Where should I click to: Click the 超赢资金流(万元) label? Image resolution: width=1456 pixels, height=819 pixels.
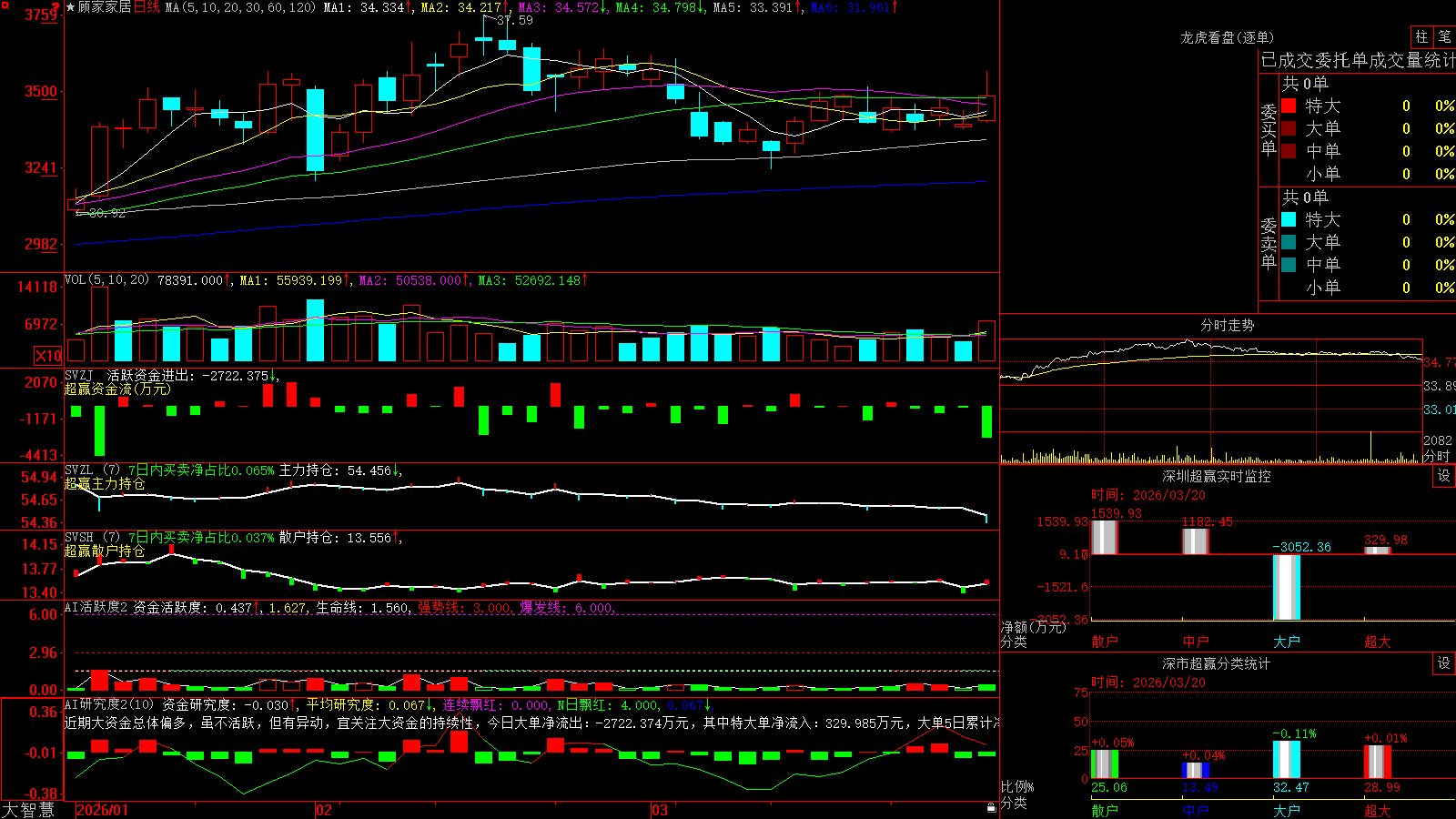click(117, 389)
